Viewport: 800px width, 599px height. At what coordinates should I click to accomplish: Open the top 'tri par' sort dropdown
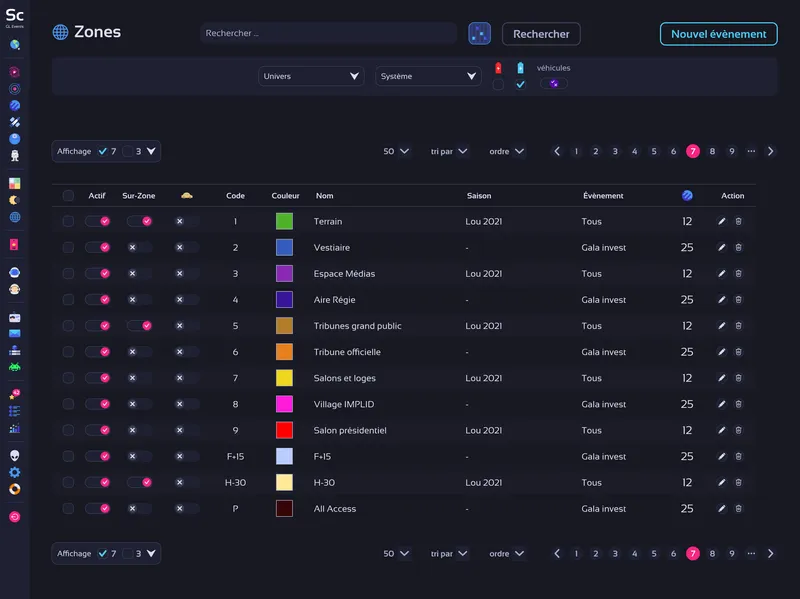pyautogui.click(x=448, y=152)
